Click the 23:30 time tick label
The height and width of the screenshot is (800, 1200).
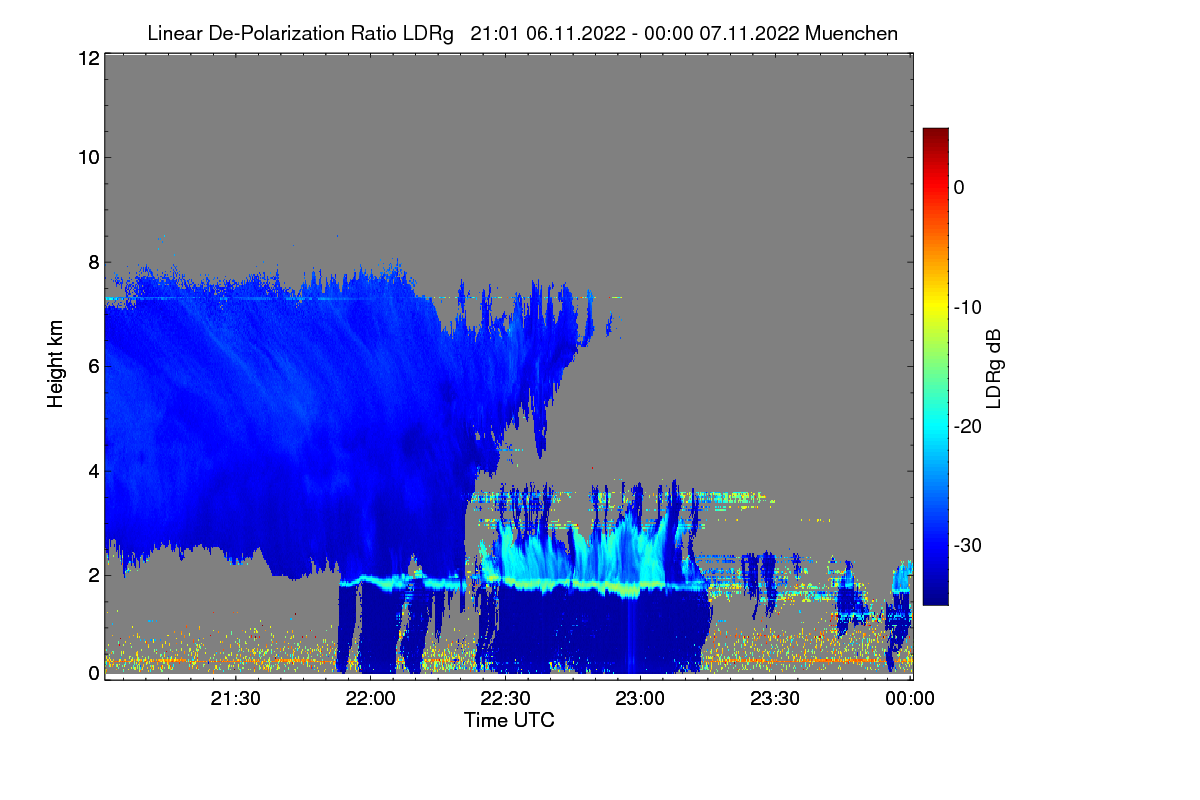pyautogui.click(x=776, y=699)
